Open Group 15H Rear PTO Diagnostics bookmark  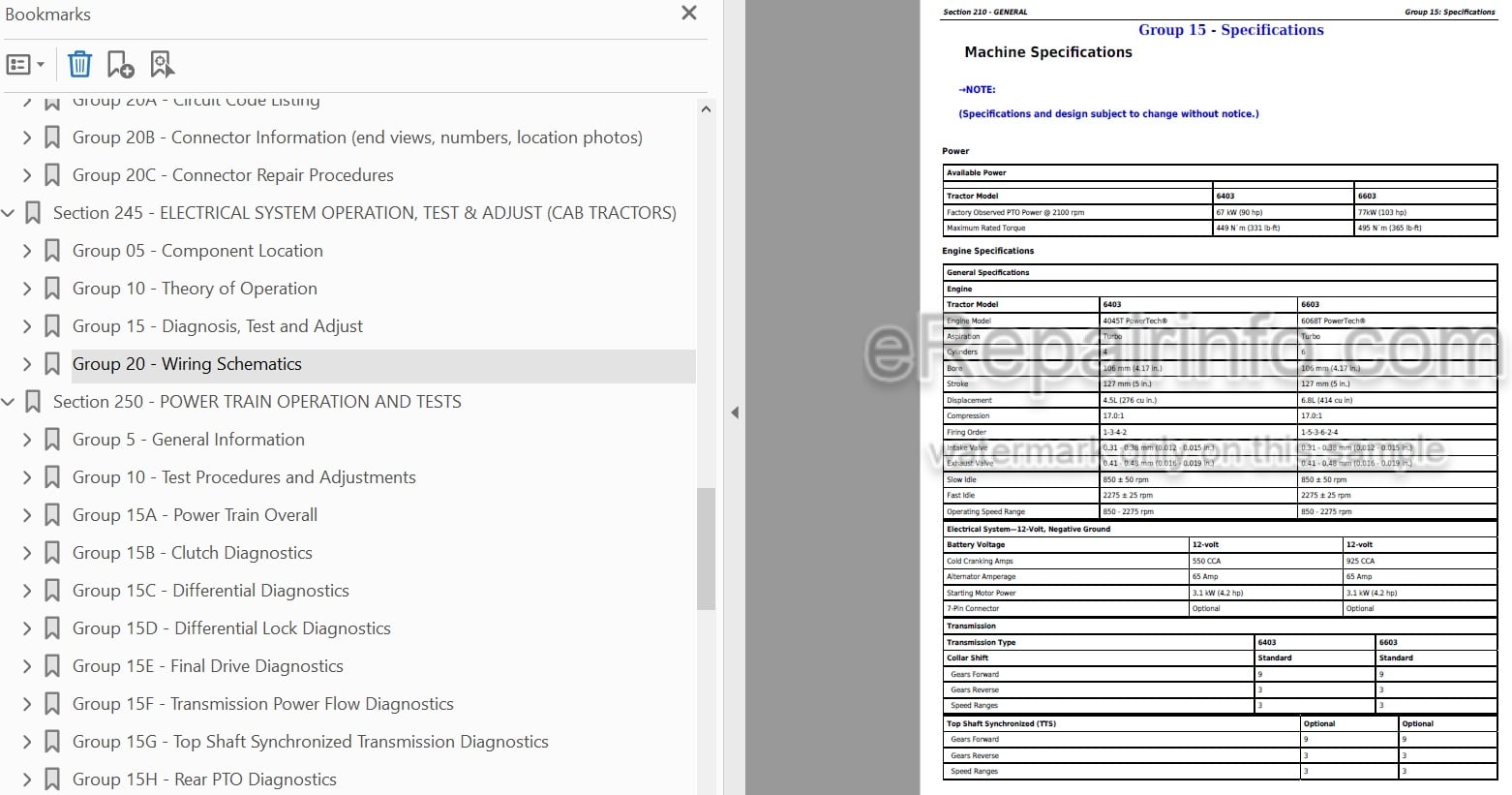coord(204,780)
